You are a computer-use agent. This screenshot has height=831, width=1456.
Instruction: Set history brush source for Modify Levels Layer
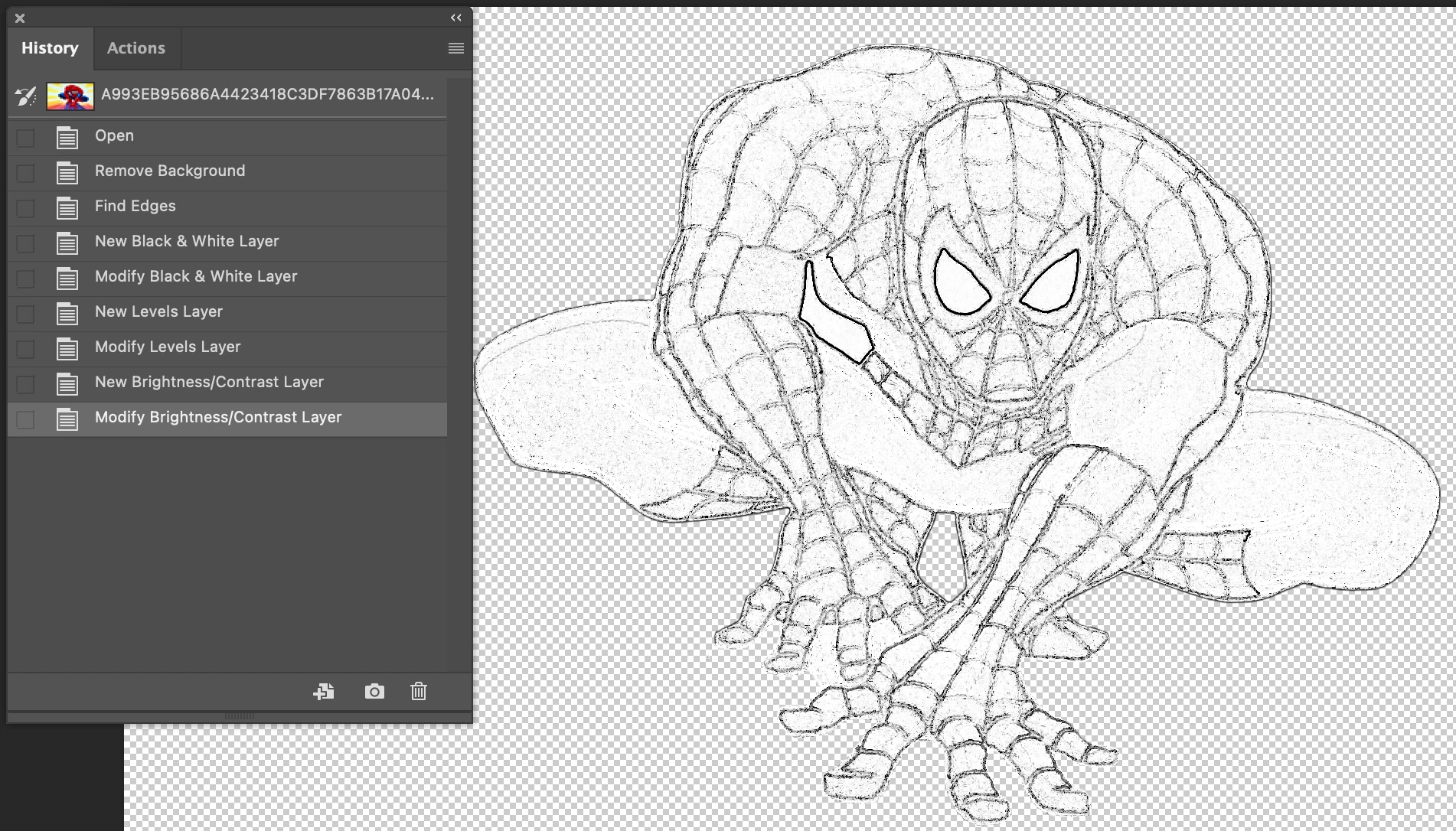tap(25, 349)
